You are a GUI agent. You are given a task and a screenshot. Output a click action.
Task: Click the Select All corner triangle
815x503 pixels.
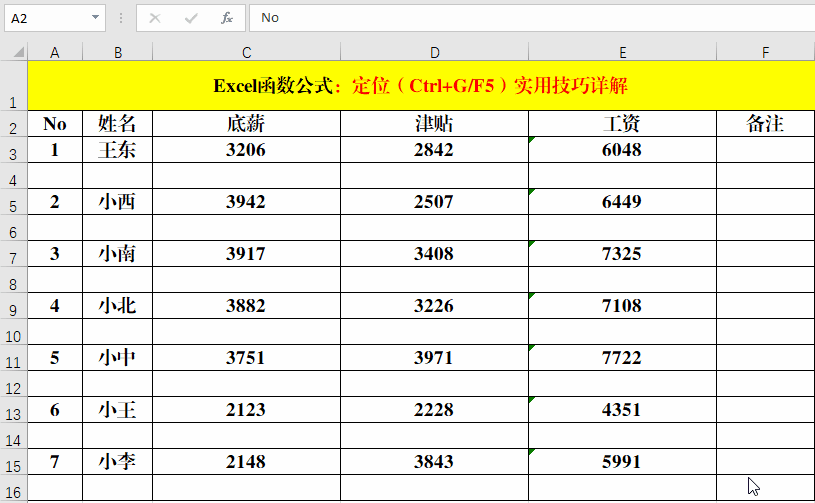coord(19,51)
